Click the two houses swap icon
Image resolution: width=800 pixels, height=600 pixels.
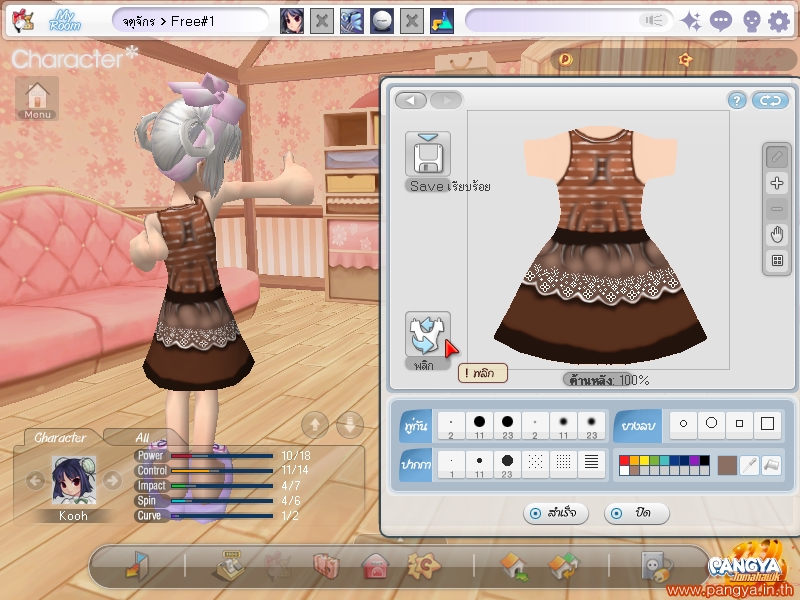point(563,566)
